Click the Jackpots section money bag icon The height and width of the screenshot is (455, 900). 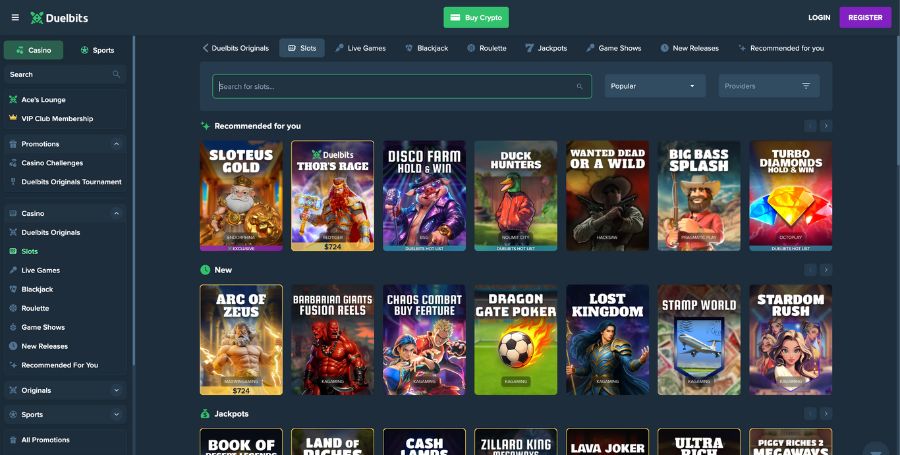205,414
